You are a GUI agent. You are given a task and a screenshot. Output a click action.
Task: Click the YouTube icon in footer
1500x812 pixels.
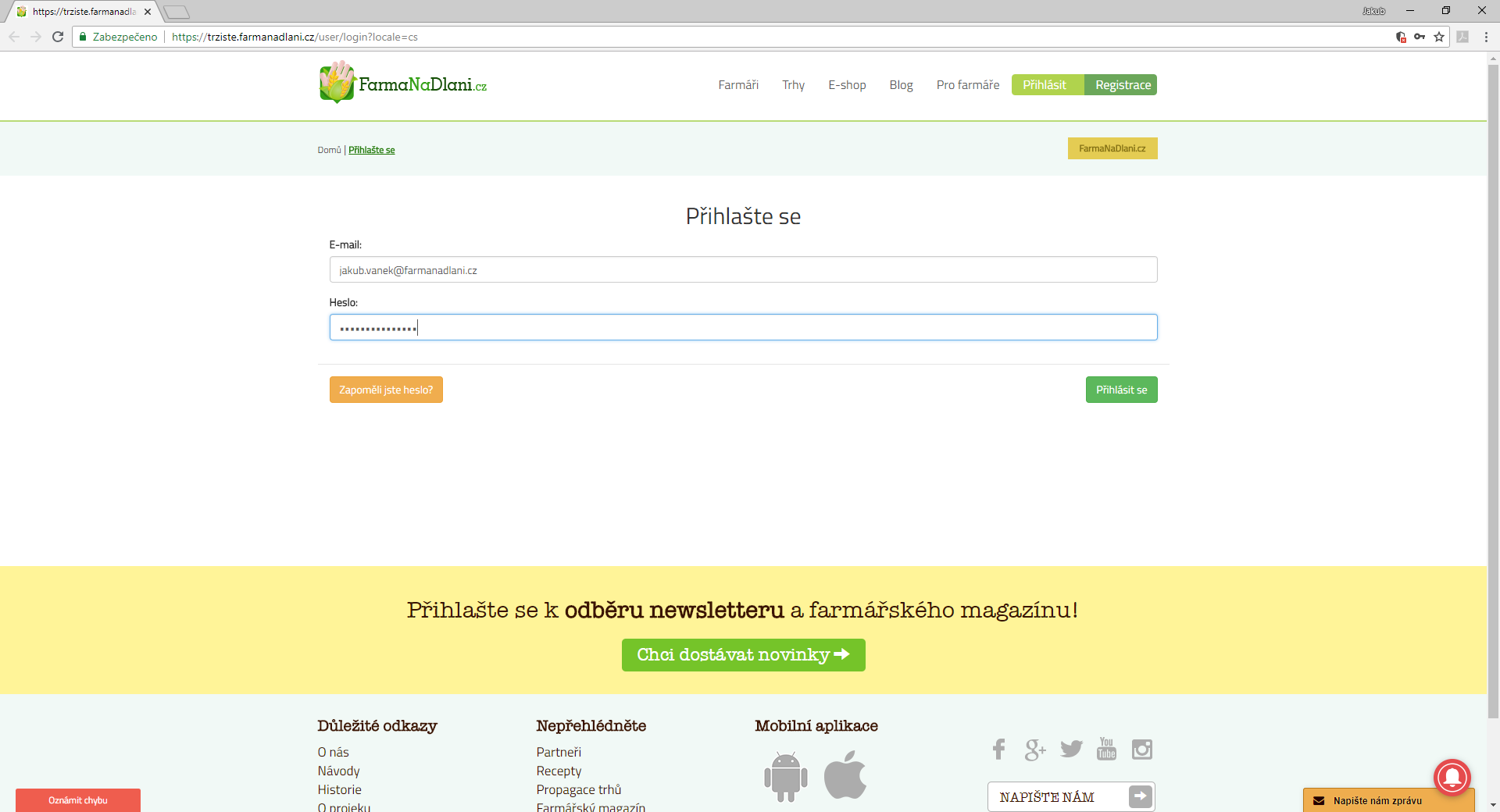(1106, 749)
